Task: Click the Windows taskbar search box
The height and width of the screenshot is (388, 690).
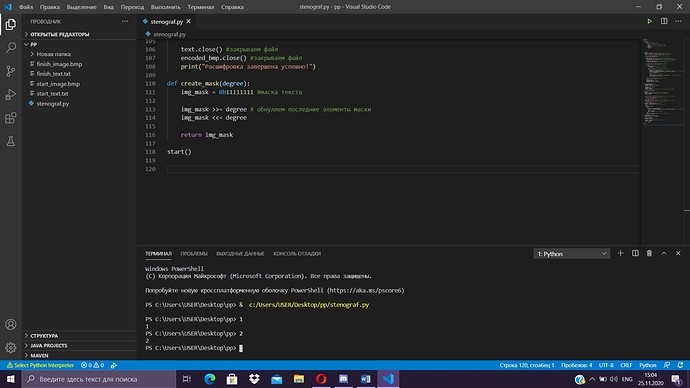Action: point(99,379)
